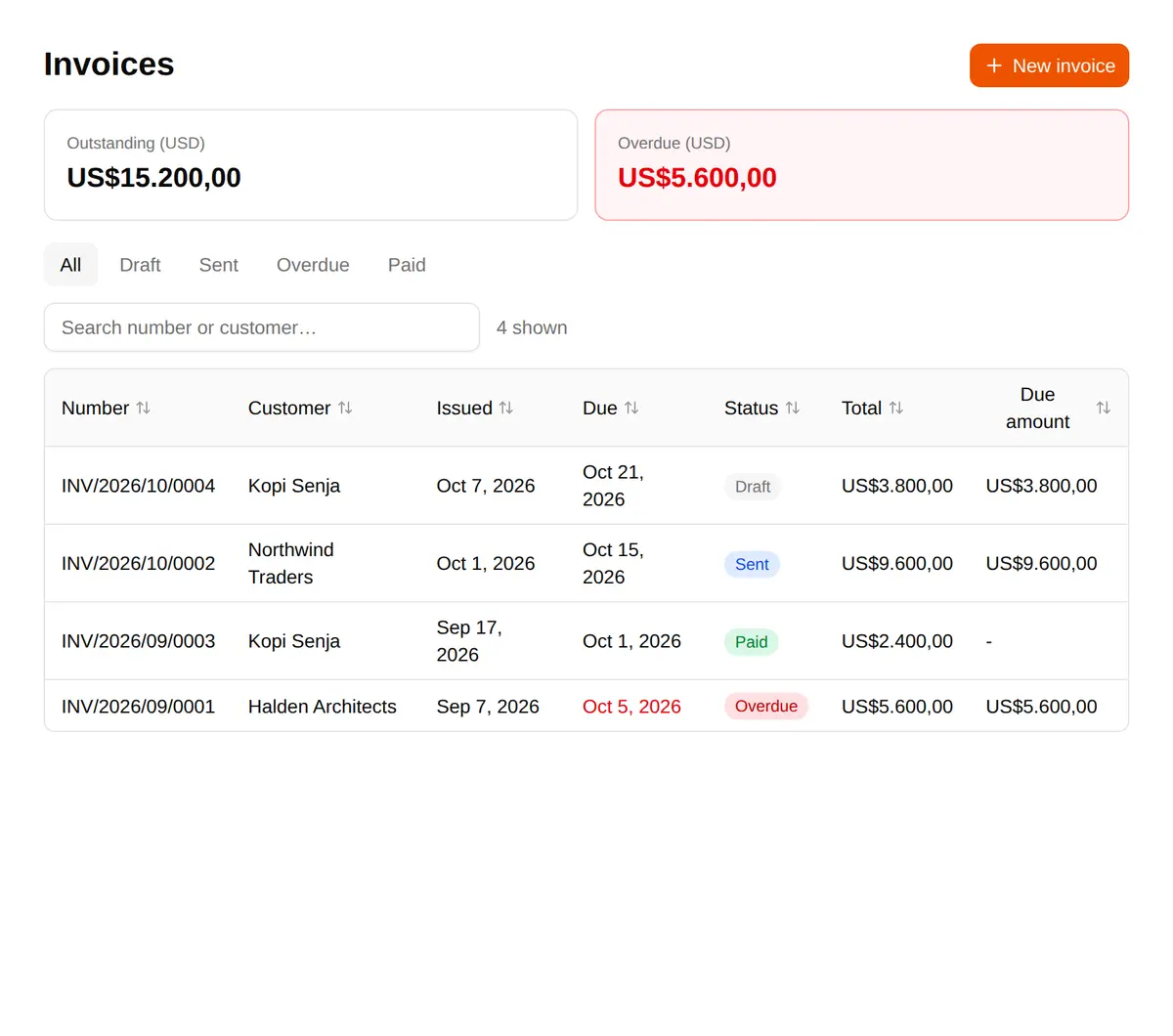The height and width of the screenshot is (1036, 1173).
Task: Click the New invoice button
Action: [1049, 65]
